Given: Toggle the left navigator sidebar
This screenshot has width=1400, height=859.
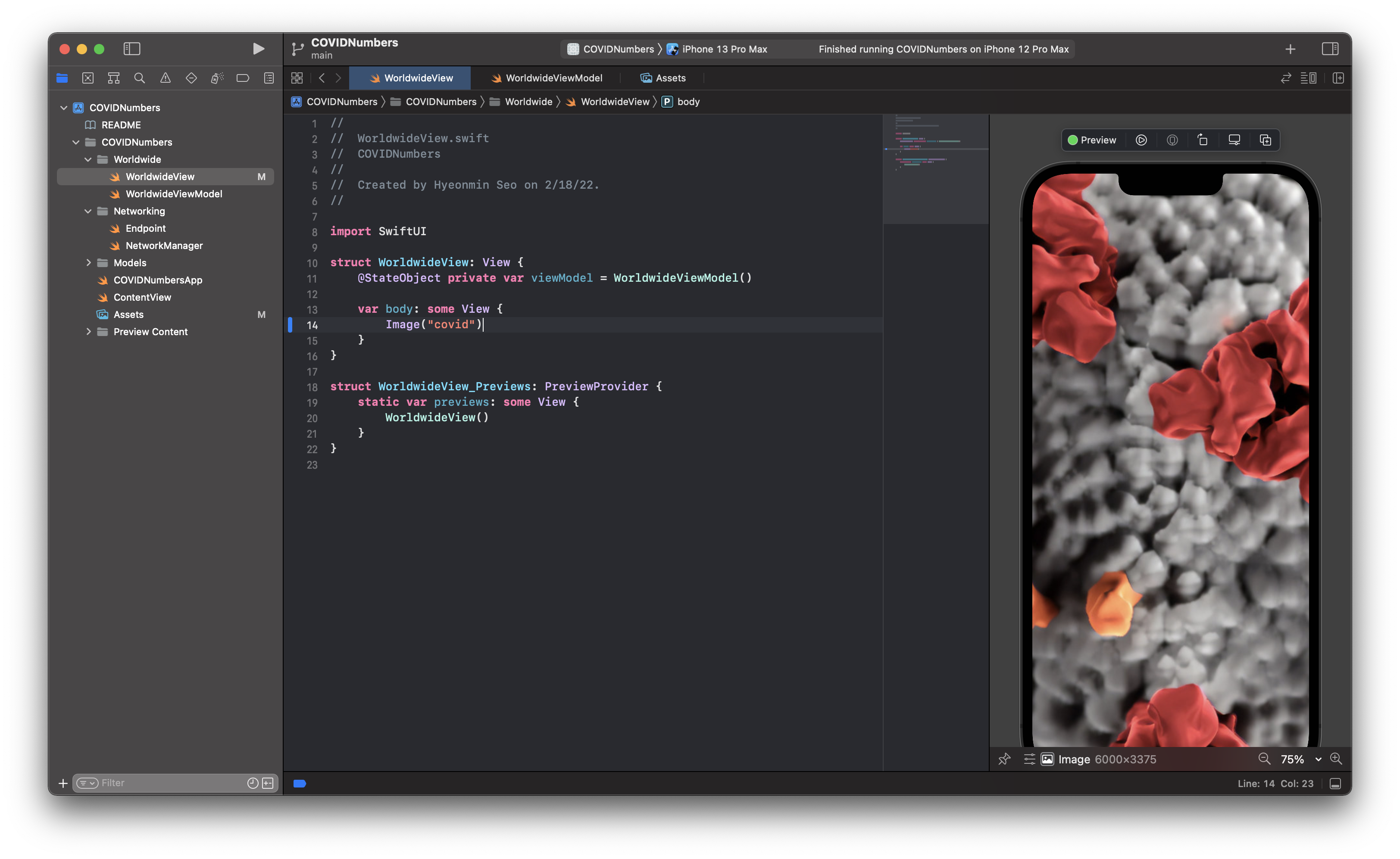Looking at the screenshot, I should (x=132, y=49).
